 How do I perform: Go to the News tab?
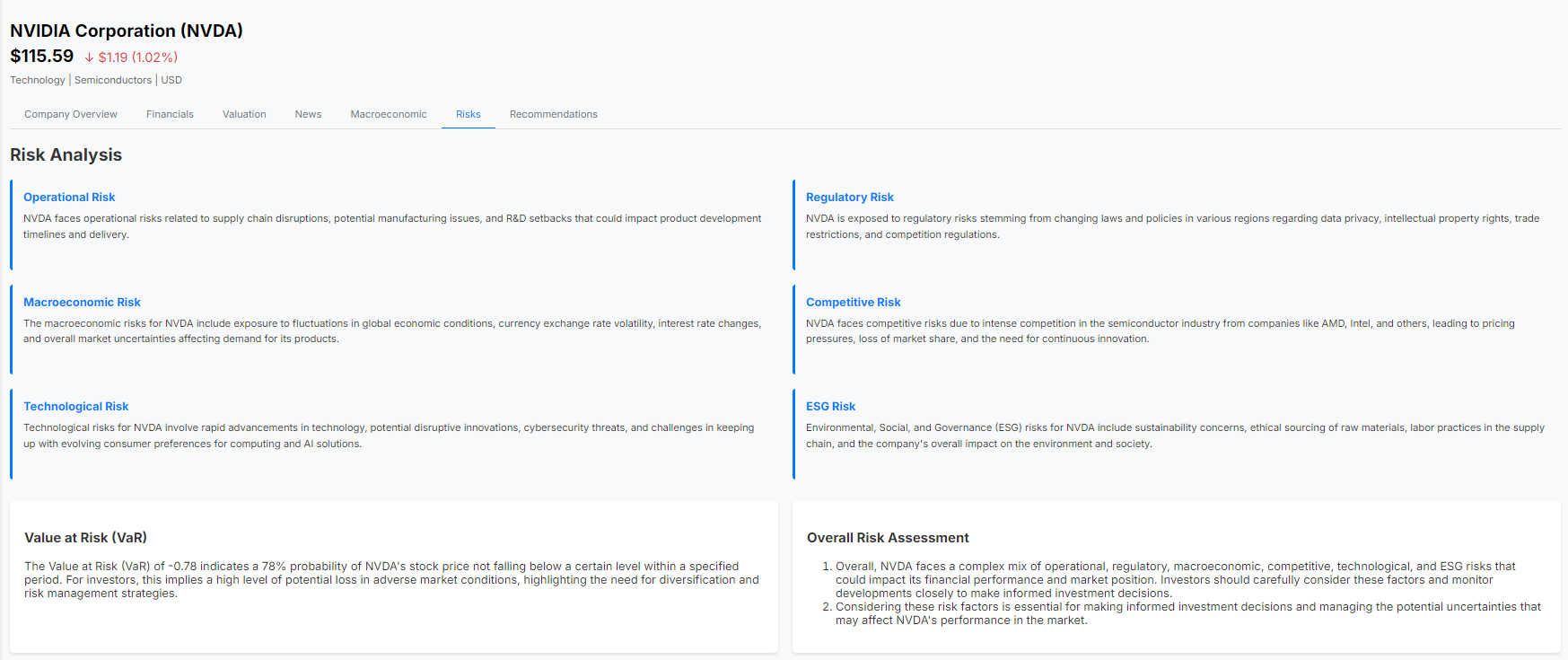pos(308,114)
